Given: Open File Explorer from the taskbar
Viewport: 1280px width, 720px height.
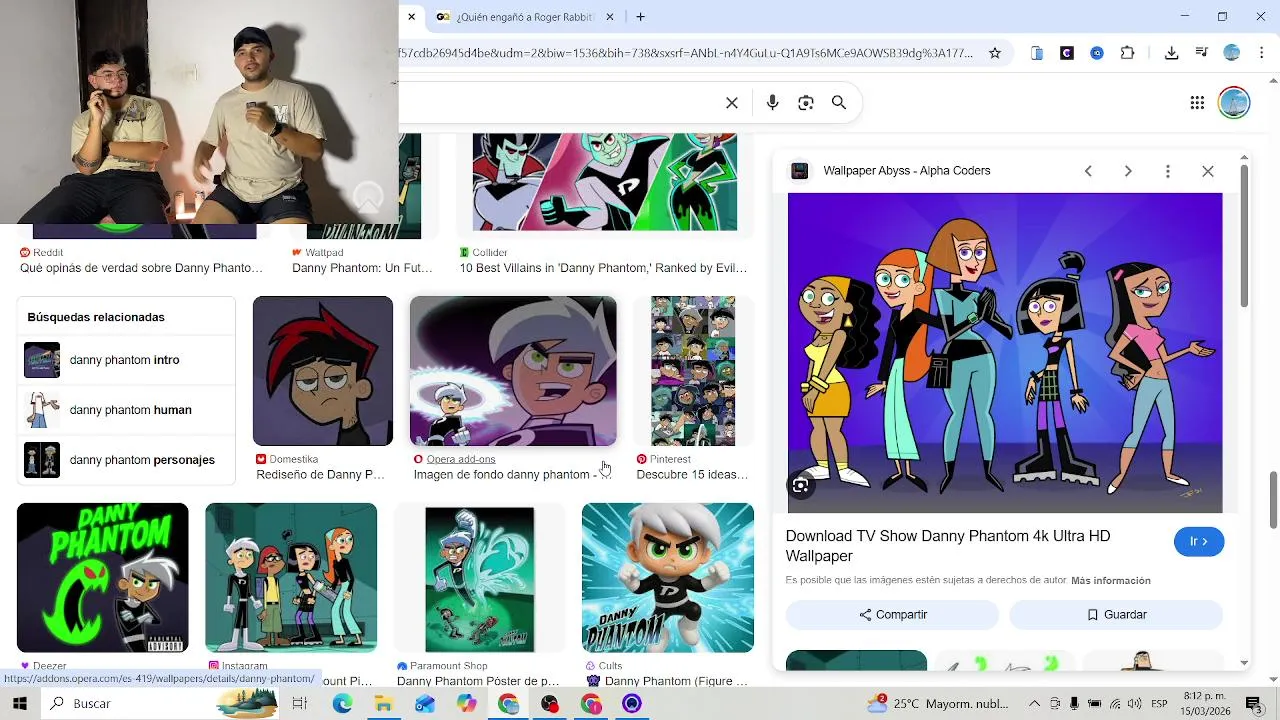Looking at the screenshot, I should 383,704.
